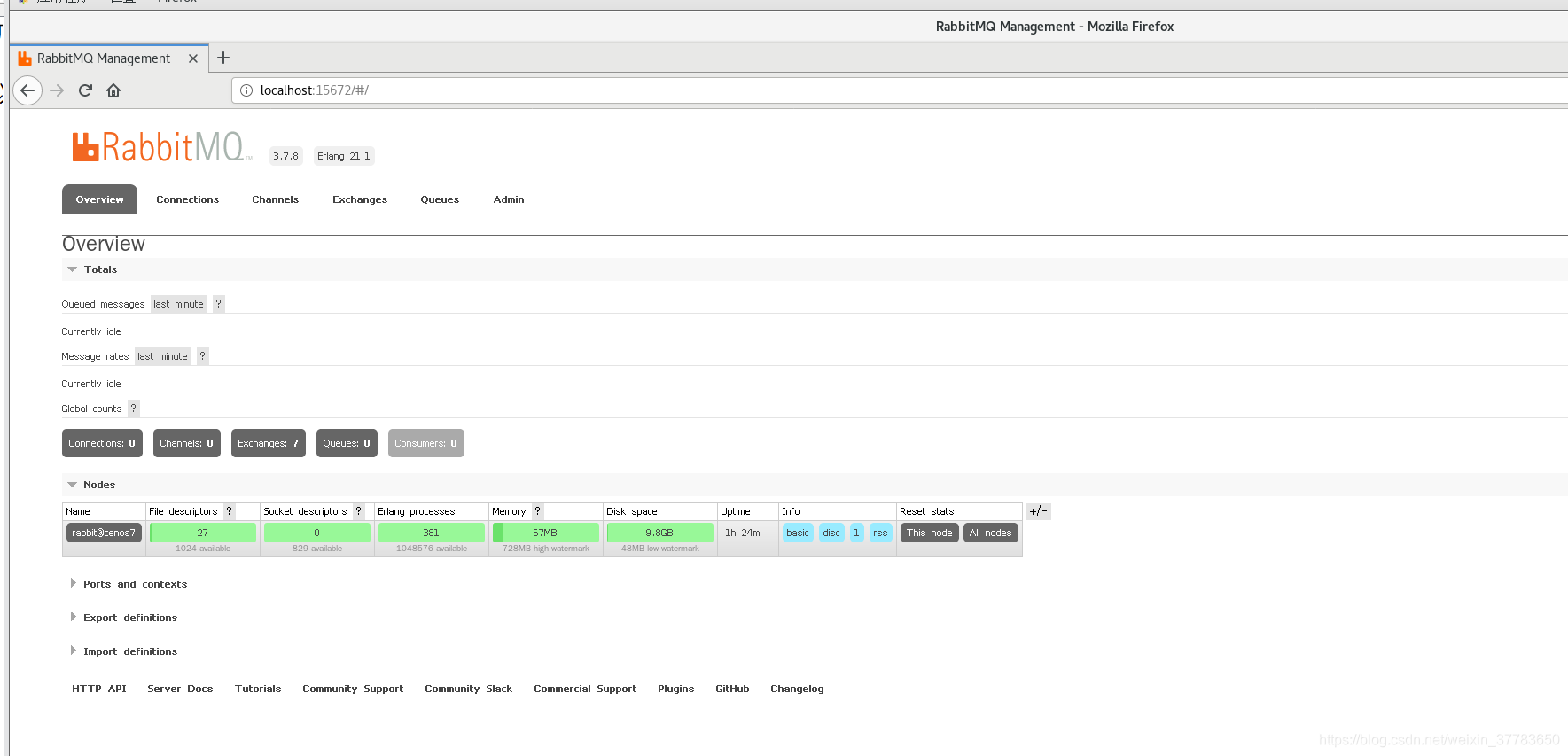This screenshot has width=1568, height=756.
Task: Go back using the browser back arrow
Action: pos(27,90)
